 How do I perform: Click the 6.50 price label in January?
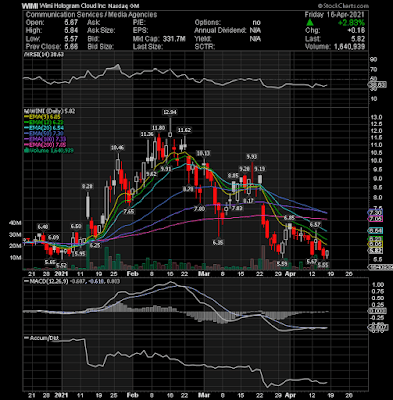(76, 226)
